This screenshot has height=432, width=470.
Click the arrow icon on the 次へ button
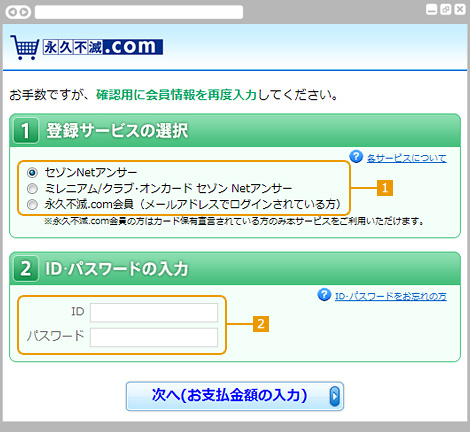pyautogui.click(x=334, y=396)
